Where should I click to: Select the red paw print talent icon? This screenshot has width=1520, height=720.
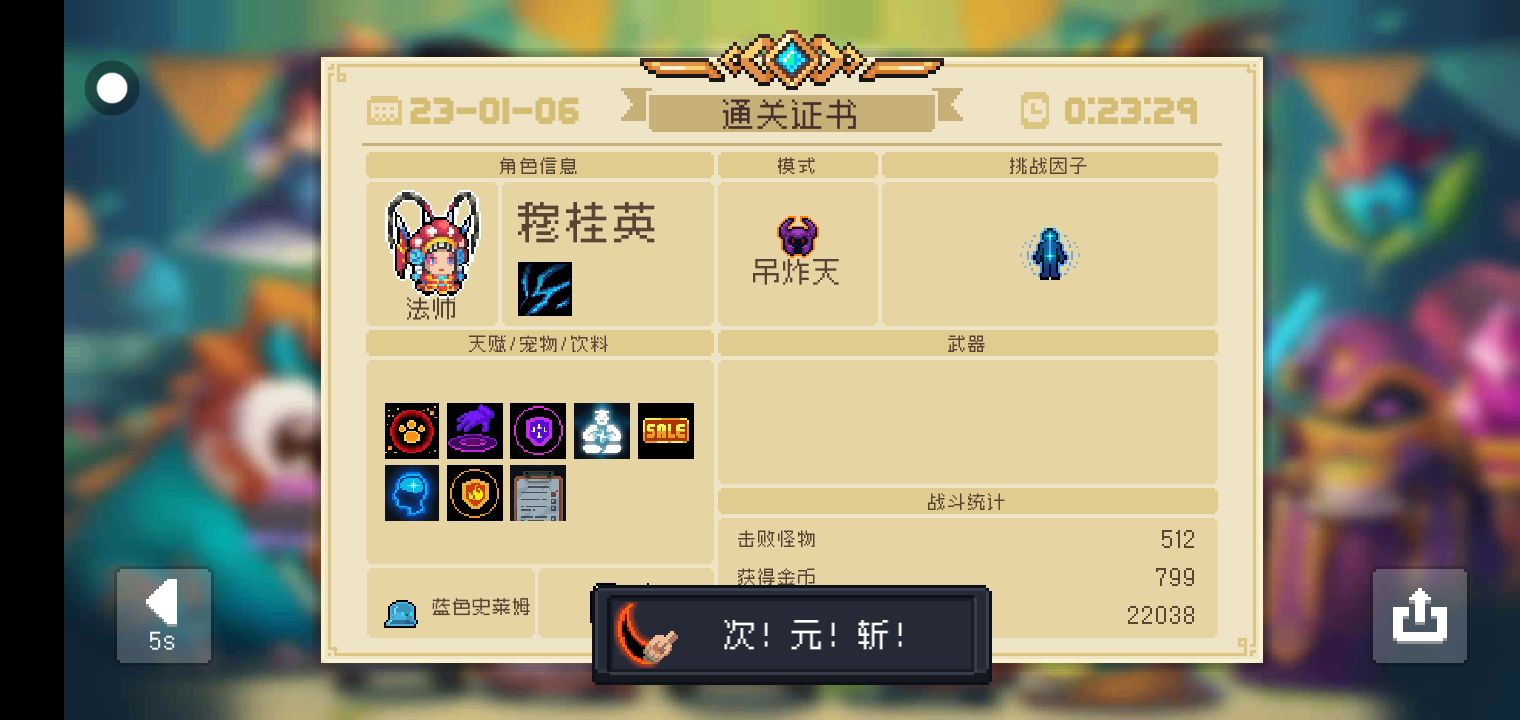pyautogui.click(x=412, y=431)
